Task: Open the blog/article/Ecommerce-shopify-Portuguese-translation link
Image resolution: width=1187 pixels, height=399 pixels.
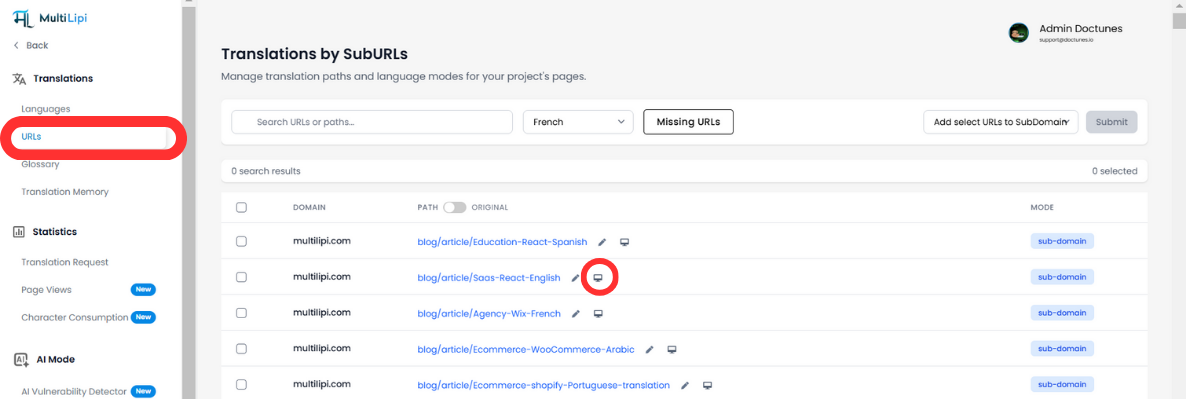Action: (544, 385)
